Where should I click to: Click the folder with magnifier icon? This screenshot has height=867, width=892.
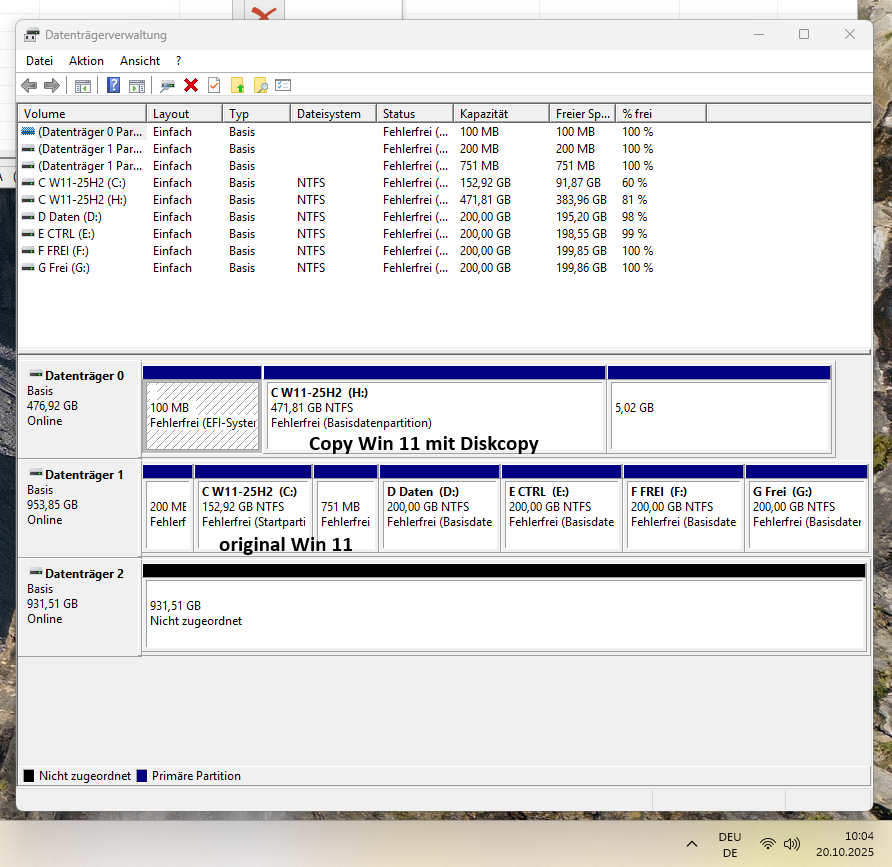261,85
